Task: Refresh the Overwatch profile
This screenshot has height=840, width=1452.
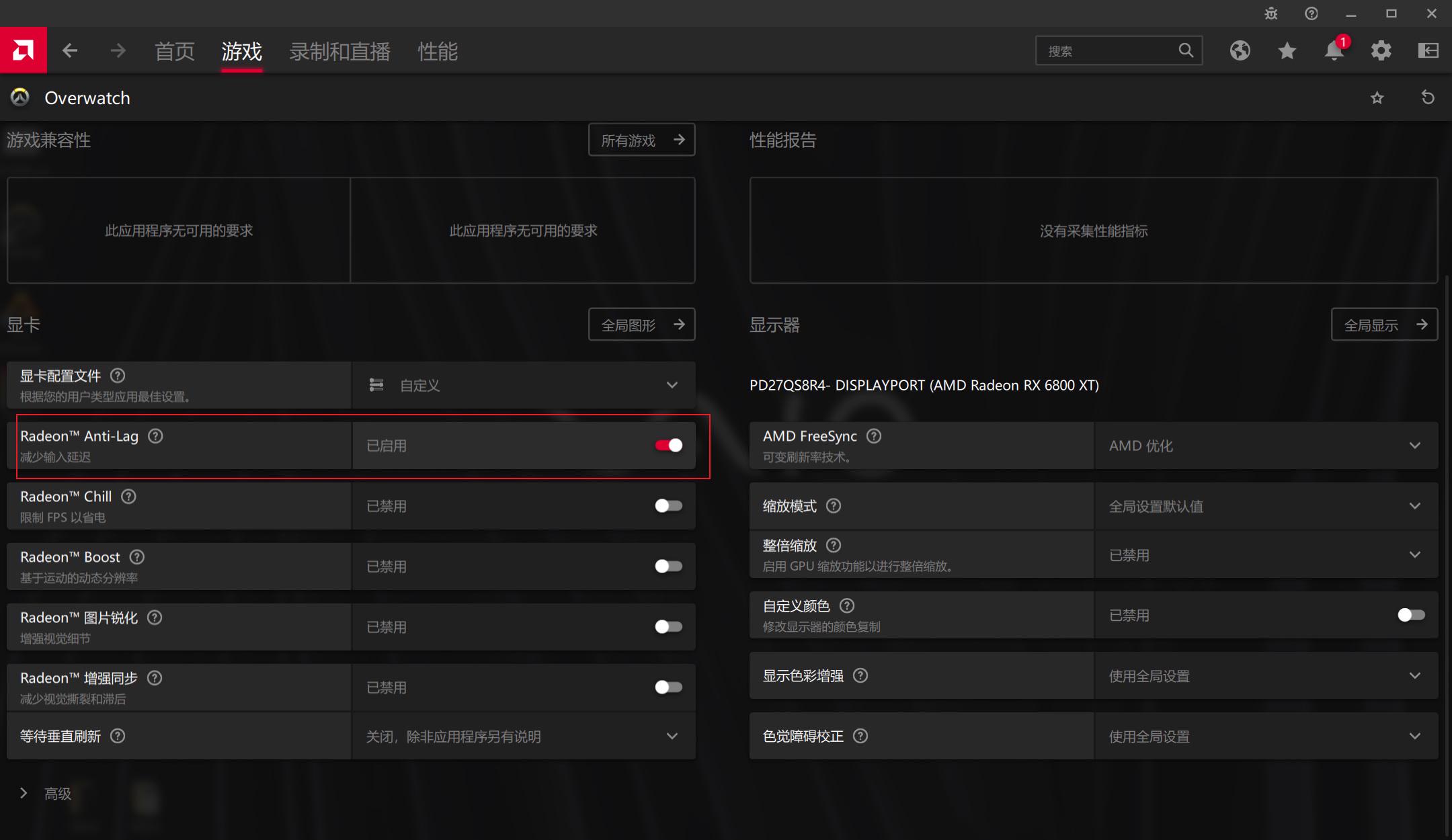Action: point(1428,97)
